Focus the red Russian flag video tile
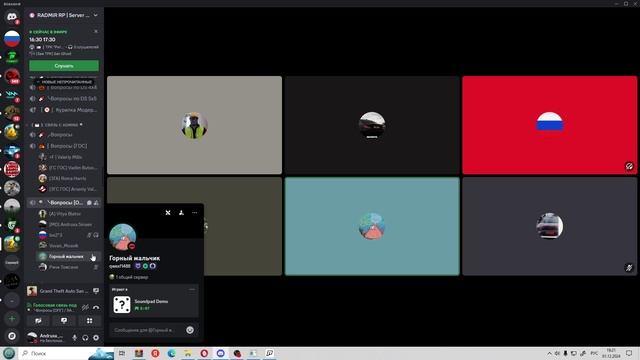Image resolution: width=640 pixels, height=360 pixels. [x=549, y=125]
